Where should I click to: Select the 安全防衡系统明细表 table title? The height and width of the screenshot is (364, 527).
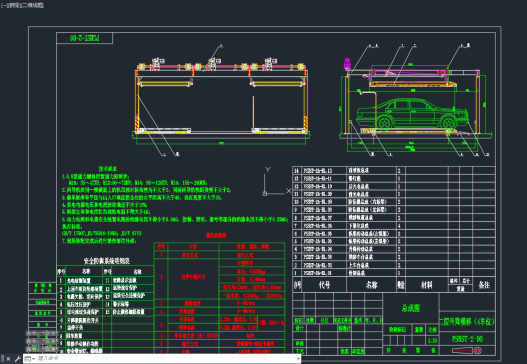[107, 261]
